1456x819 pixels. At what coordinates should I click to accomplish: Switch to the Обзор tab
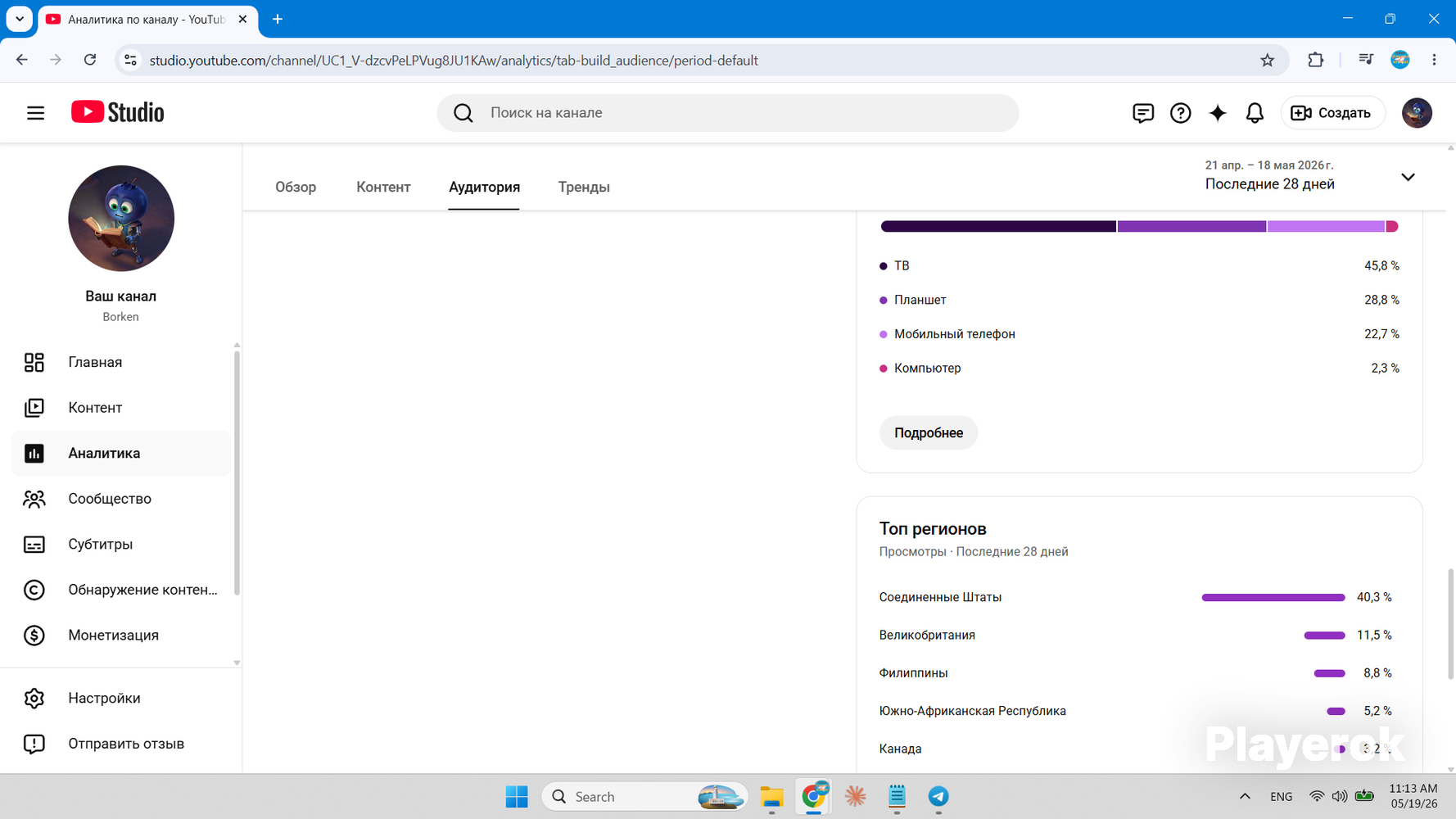click(x=296, y=188)
